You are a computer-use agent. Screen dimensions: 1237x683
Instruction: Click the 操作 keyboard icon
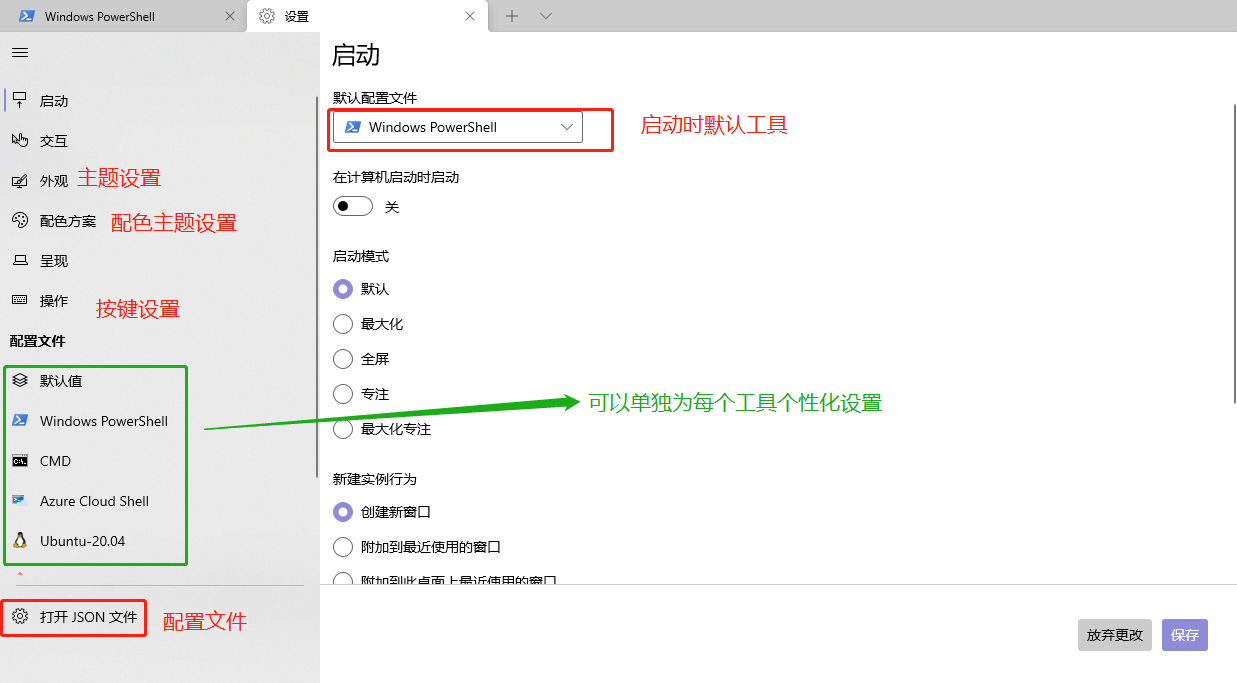point(20,300)
